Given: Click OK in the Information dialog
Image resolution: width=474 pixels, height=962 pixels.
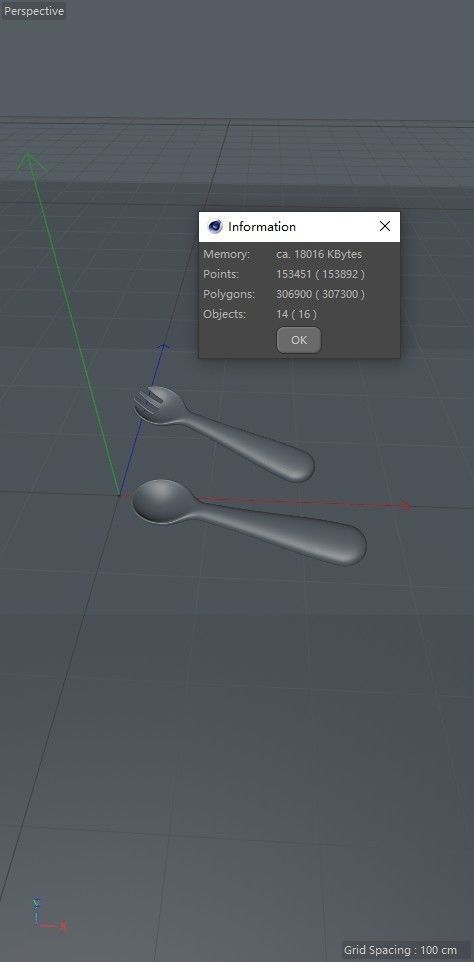Looking at the screenshot, I should [299, 340].
